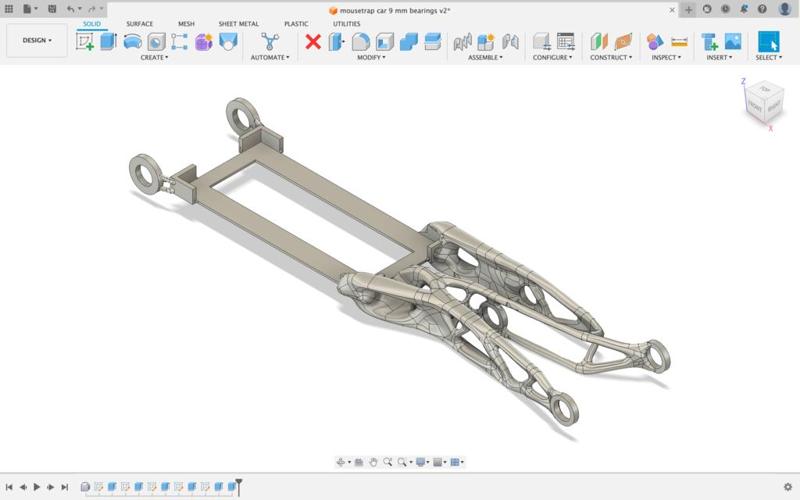Viewport: 800px width, 500px height.
Task: Open the File menu dropdown
Action: pos(30,9)
